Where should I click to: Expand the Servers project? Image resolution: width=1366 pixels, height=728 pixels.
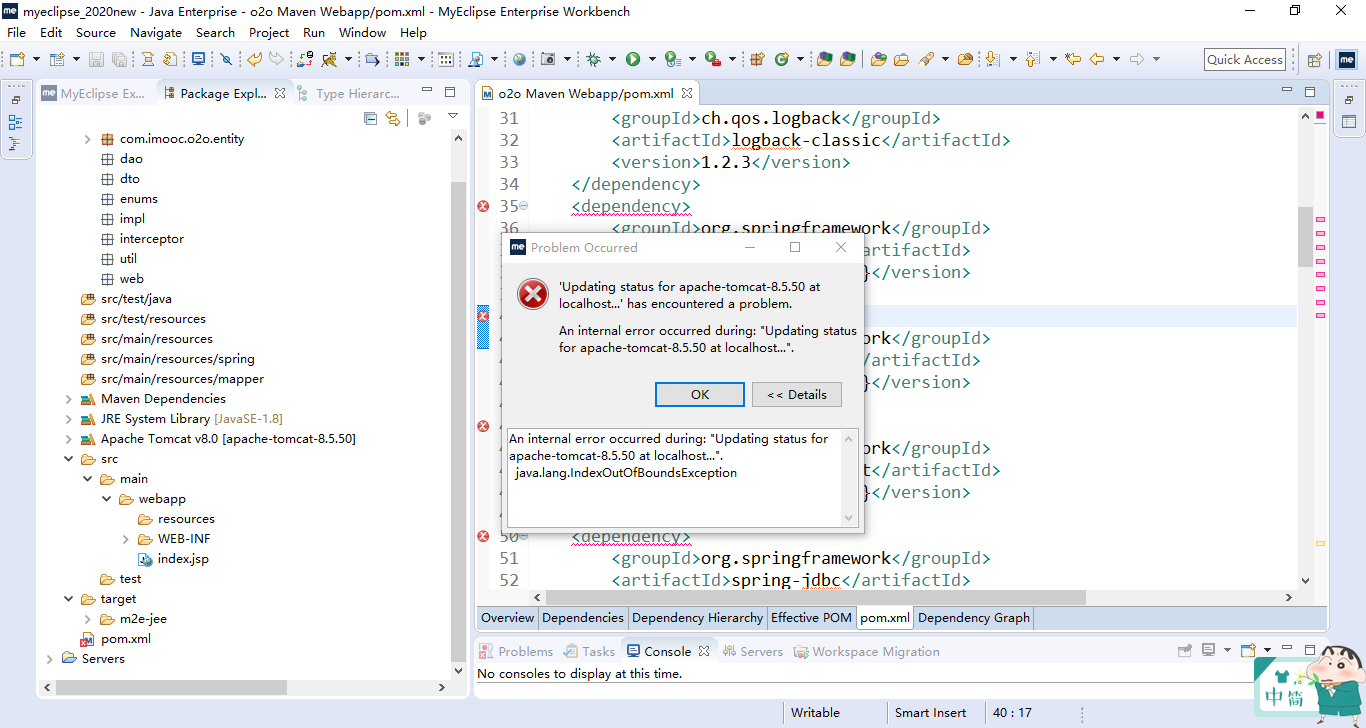click(49, 659)
